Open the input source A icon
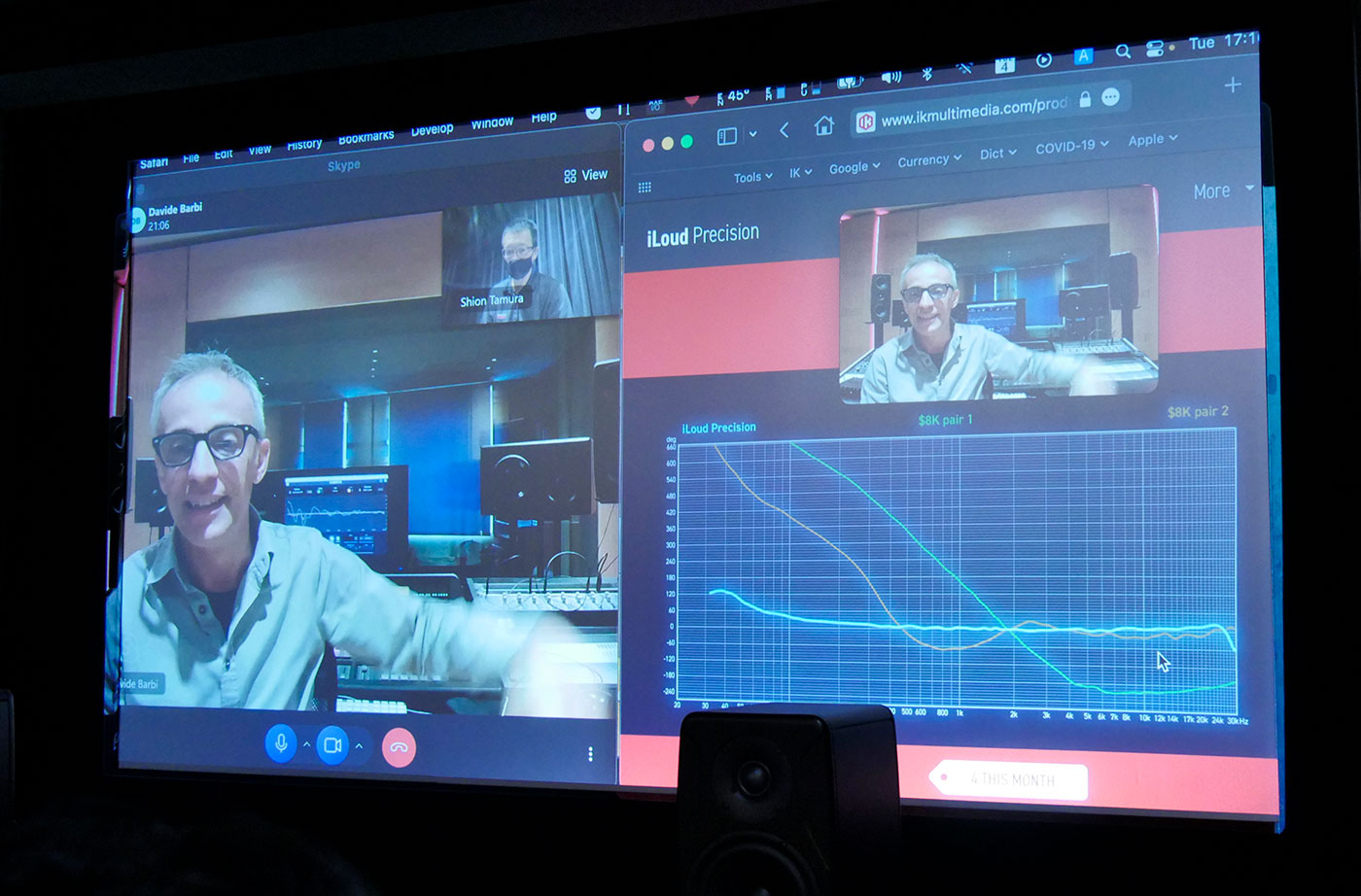Viewport: 1361px width, 896px height. pyautogui.click(x=1083, y=55)
